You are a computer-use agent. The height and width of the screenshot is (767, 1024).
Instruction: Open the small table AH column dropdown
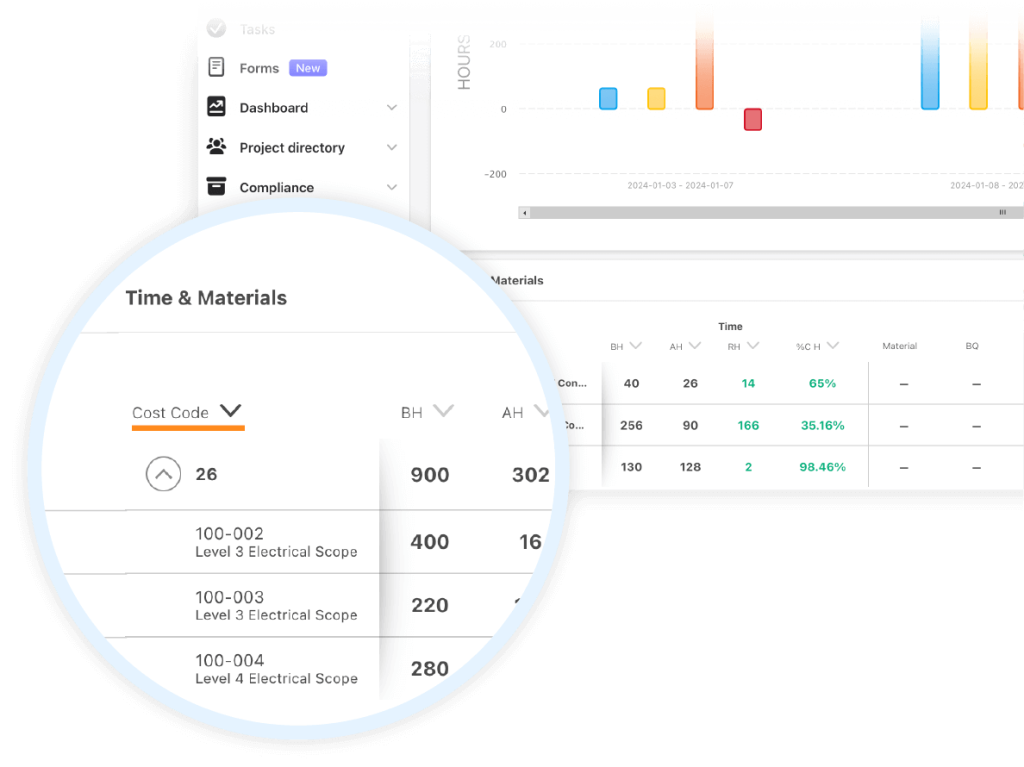694,346
